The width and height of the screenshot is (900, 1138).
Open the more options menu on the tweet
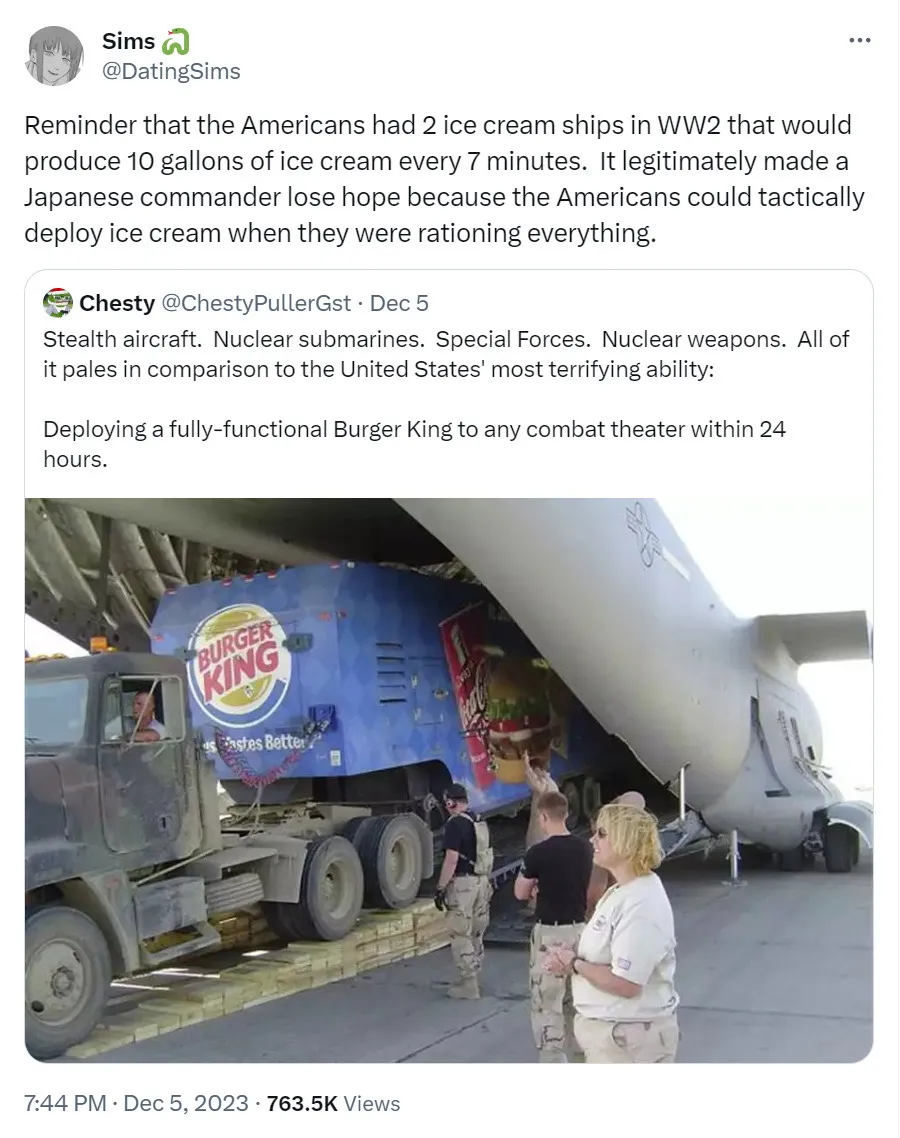tap(858, 40)
